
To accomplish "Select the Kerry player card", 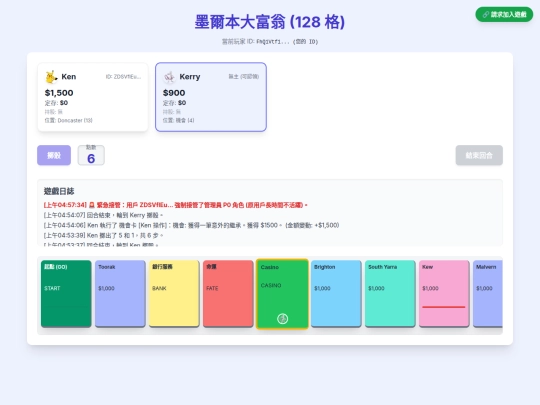I will (211, 97).
